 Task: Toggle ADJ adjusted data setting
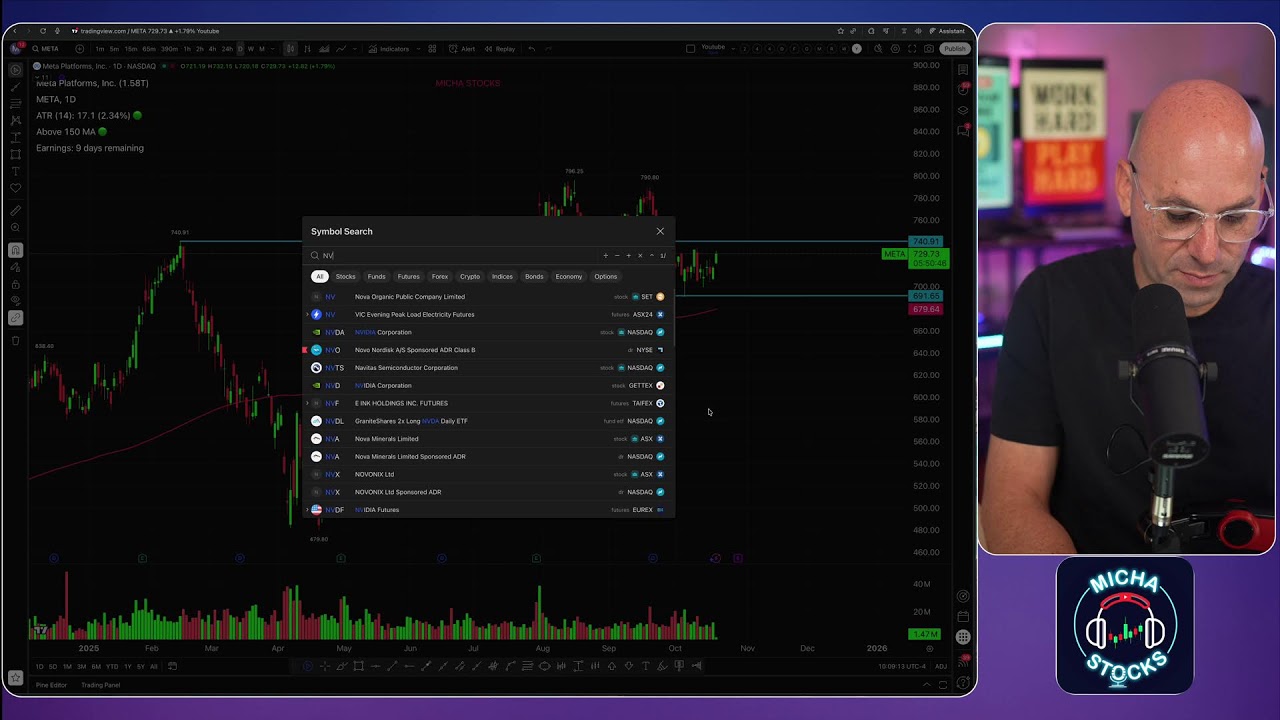tap(941, 666)
